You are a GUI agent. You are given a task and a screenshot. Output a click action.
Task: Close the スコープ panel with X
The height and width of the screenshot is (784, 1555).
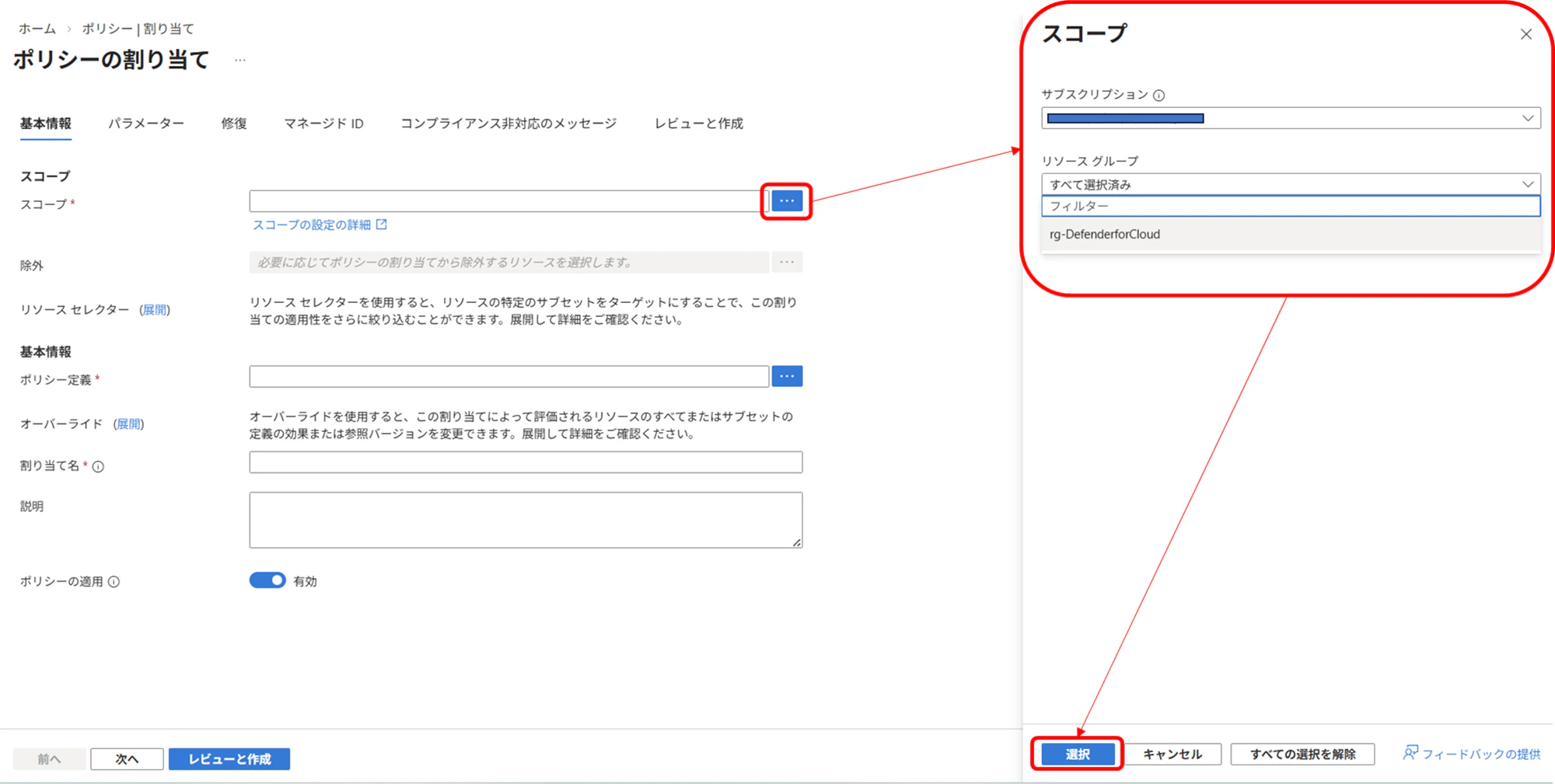[x=1525, y=34]
